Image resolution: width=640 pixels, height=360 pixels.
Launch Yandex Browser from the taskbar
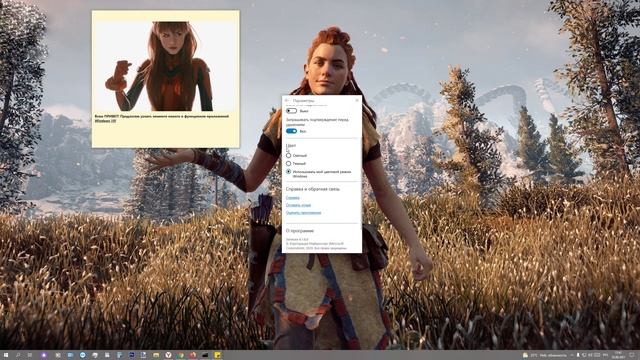[168, 356]
